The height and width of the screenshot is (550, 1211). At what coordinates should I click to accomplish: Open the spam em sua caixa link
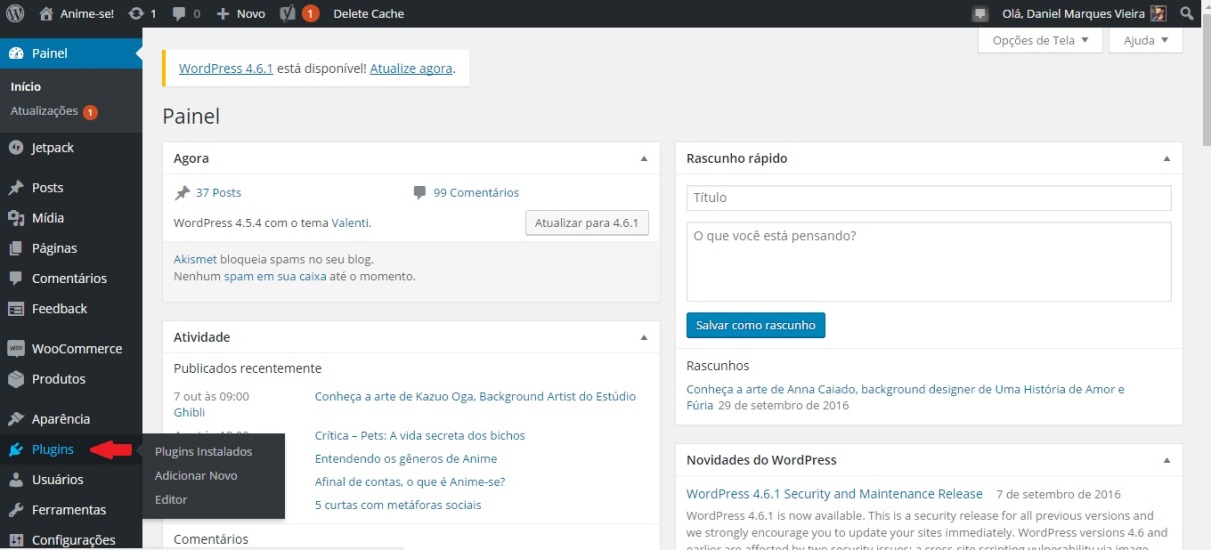tap(275, 276)
